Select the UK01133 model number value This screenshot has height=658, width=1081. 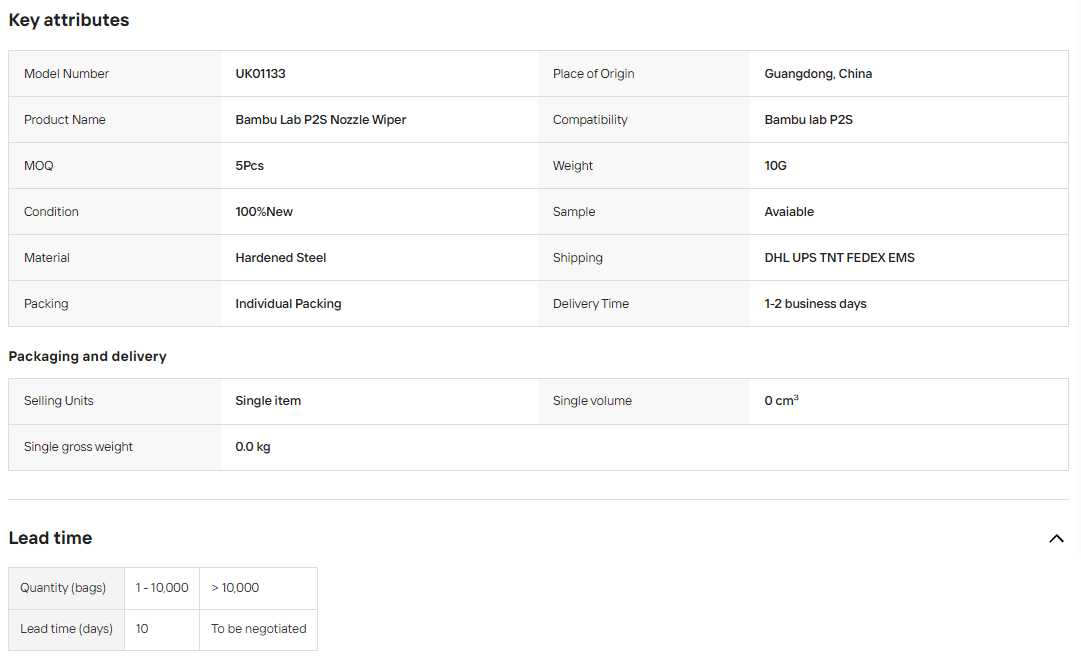260,74
